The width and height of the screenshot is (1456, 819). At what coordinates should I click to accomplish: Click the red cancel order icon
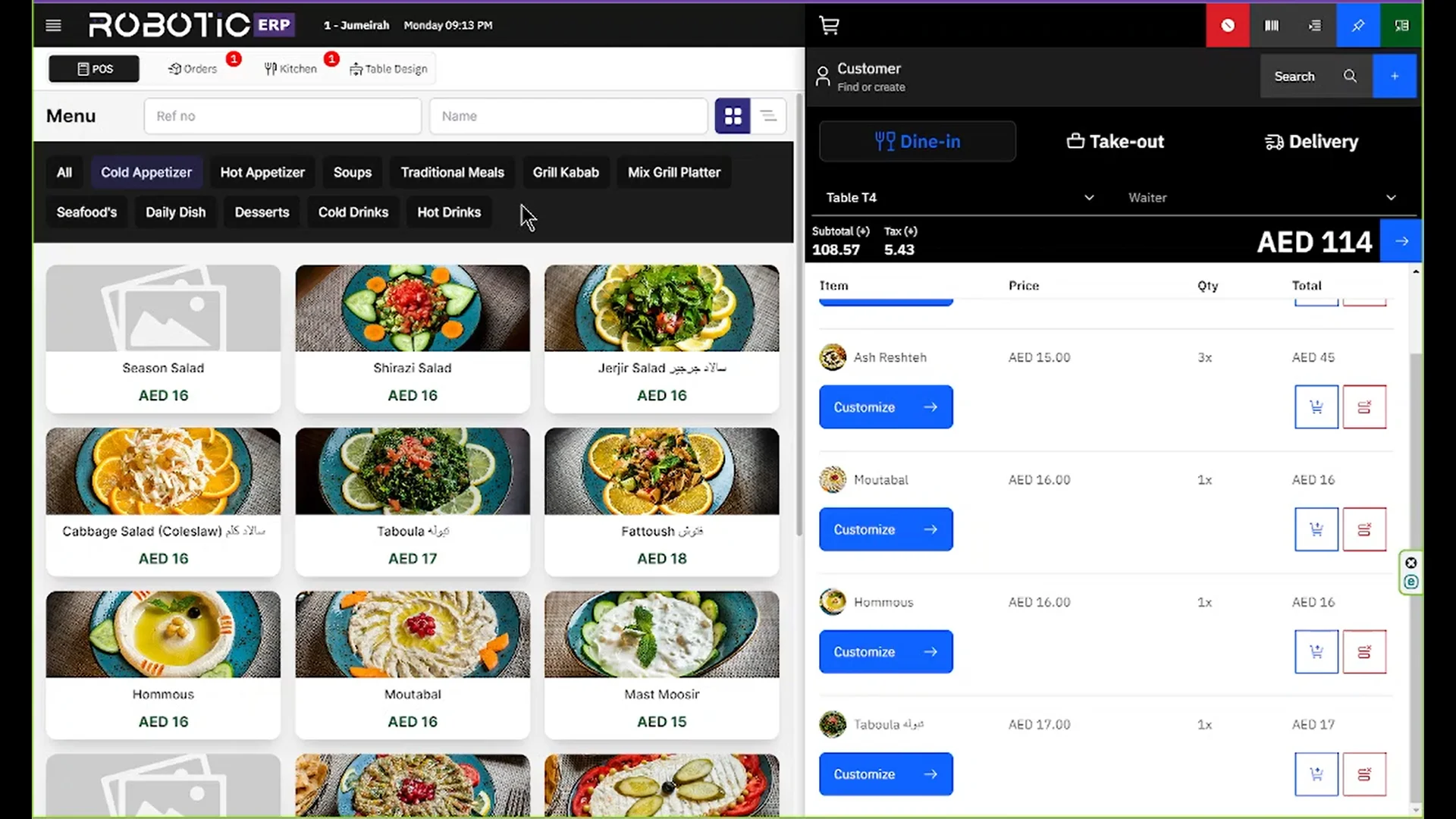(x=1228, y=26)
